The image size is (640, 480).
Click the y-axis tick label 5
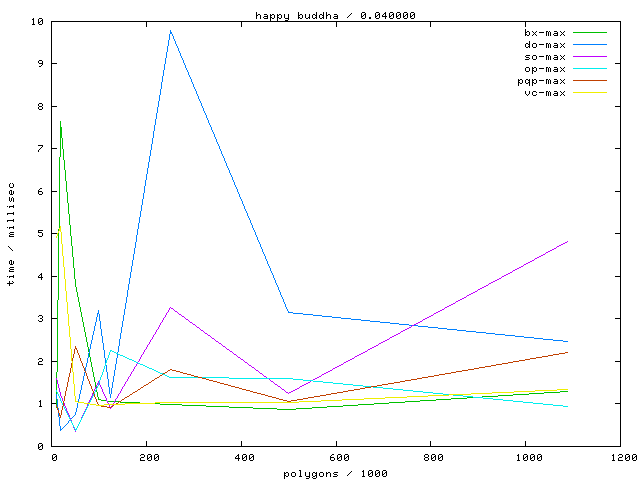[40, 234]
